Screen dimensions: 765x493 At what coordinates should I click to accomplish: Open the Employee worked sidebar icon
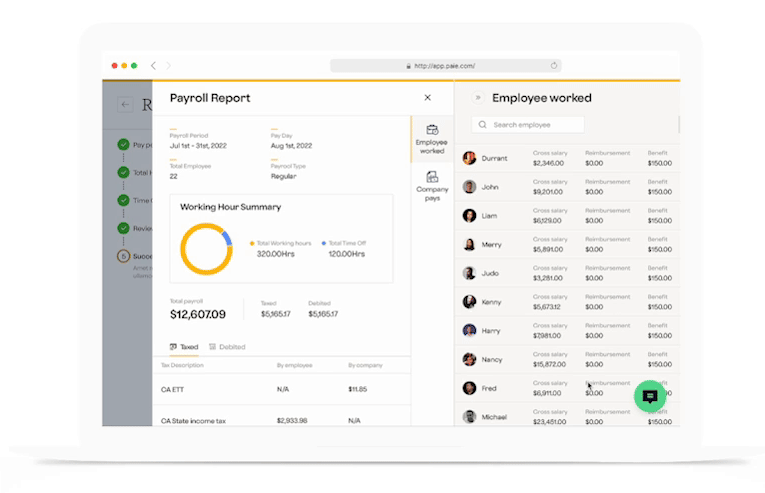432,140
